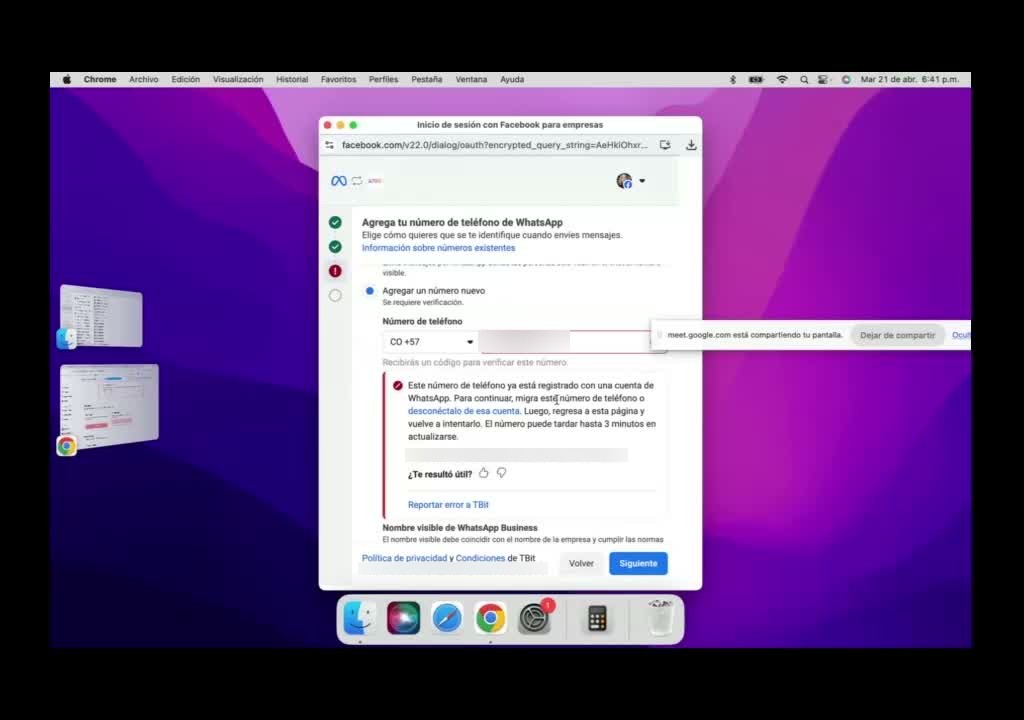Click the Siri icon in menu bar

(x=846, y=79)
